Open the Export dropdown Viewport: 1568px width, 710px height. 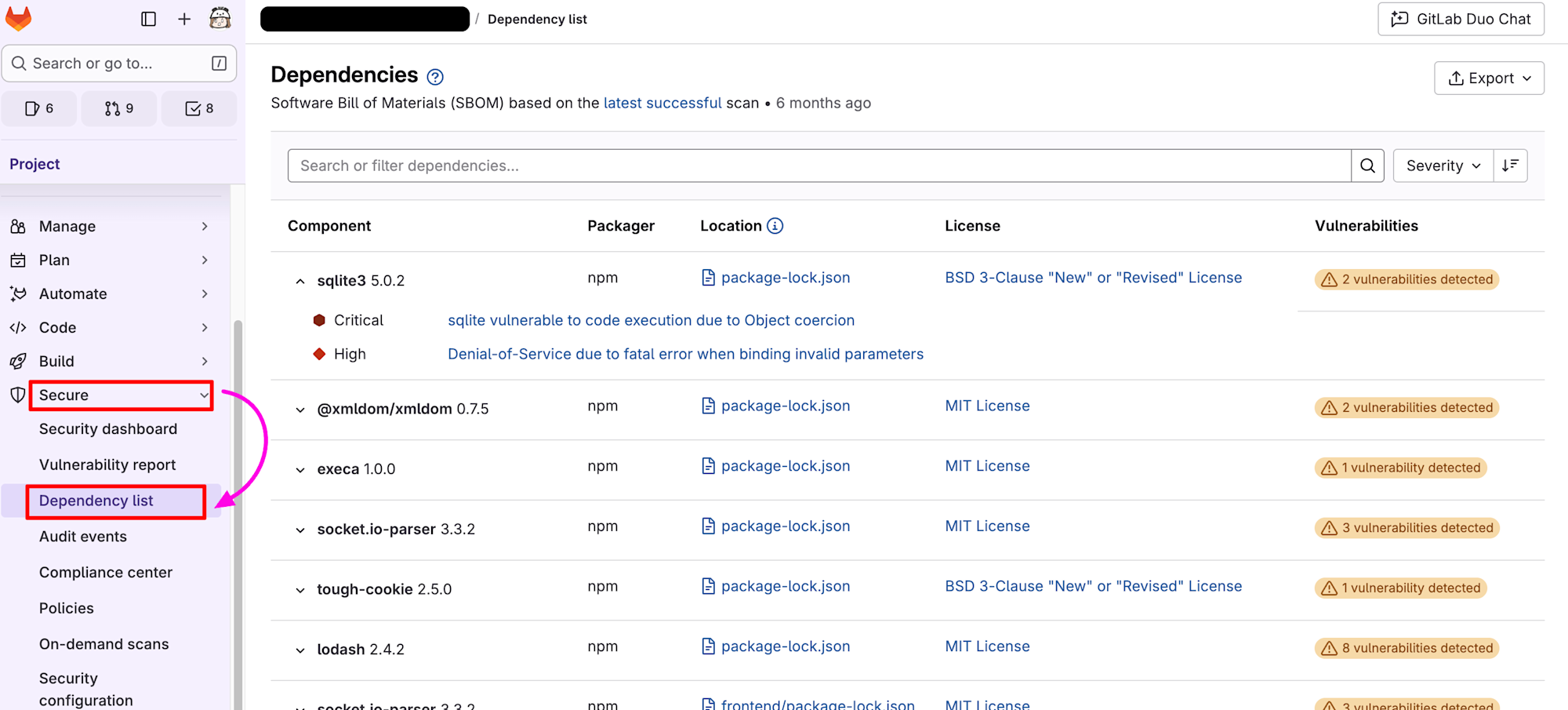tap(1489, 78)
